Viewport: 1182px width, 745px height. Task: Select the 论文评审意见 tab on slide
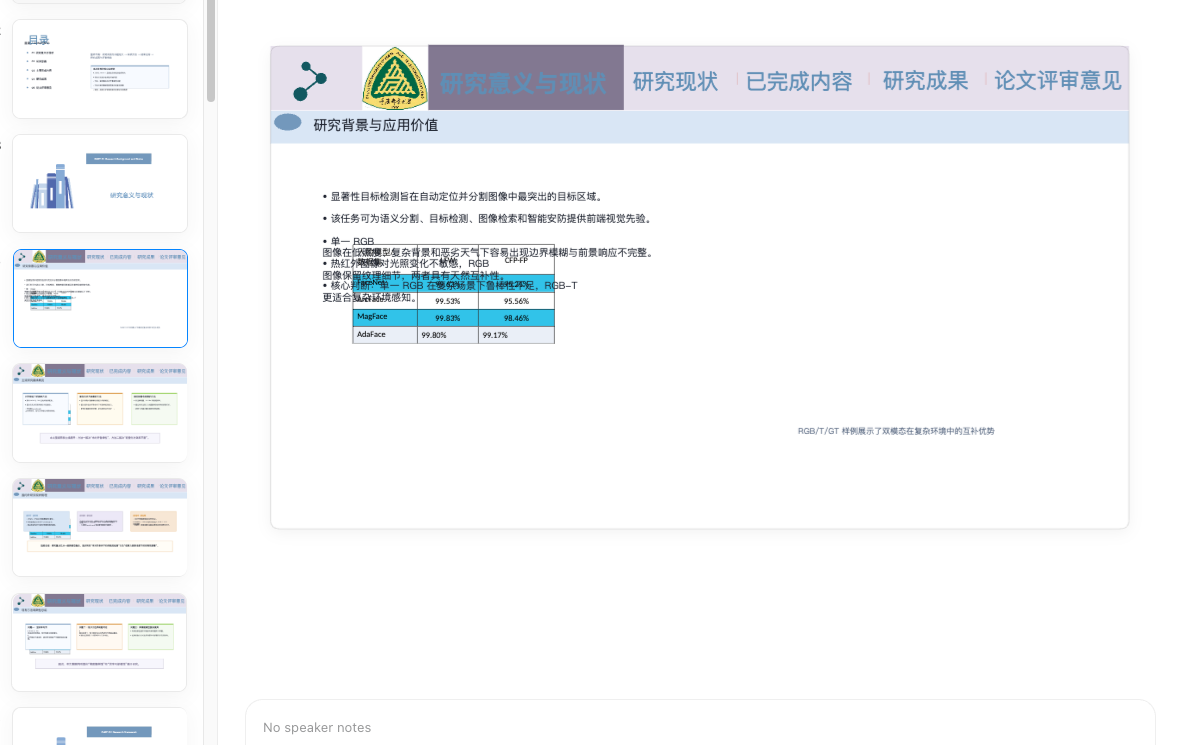click(1058, 81)
